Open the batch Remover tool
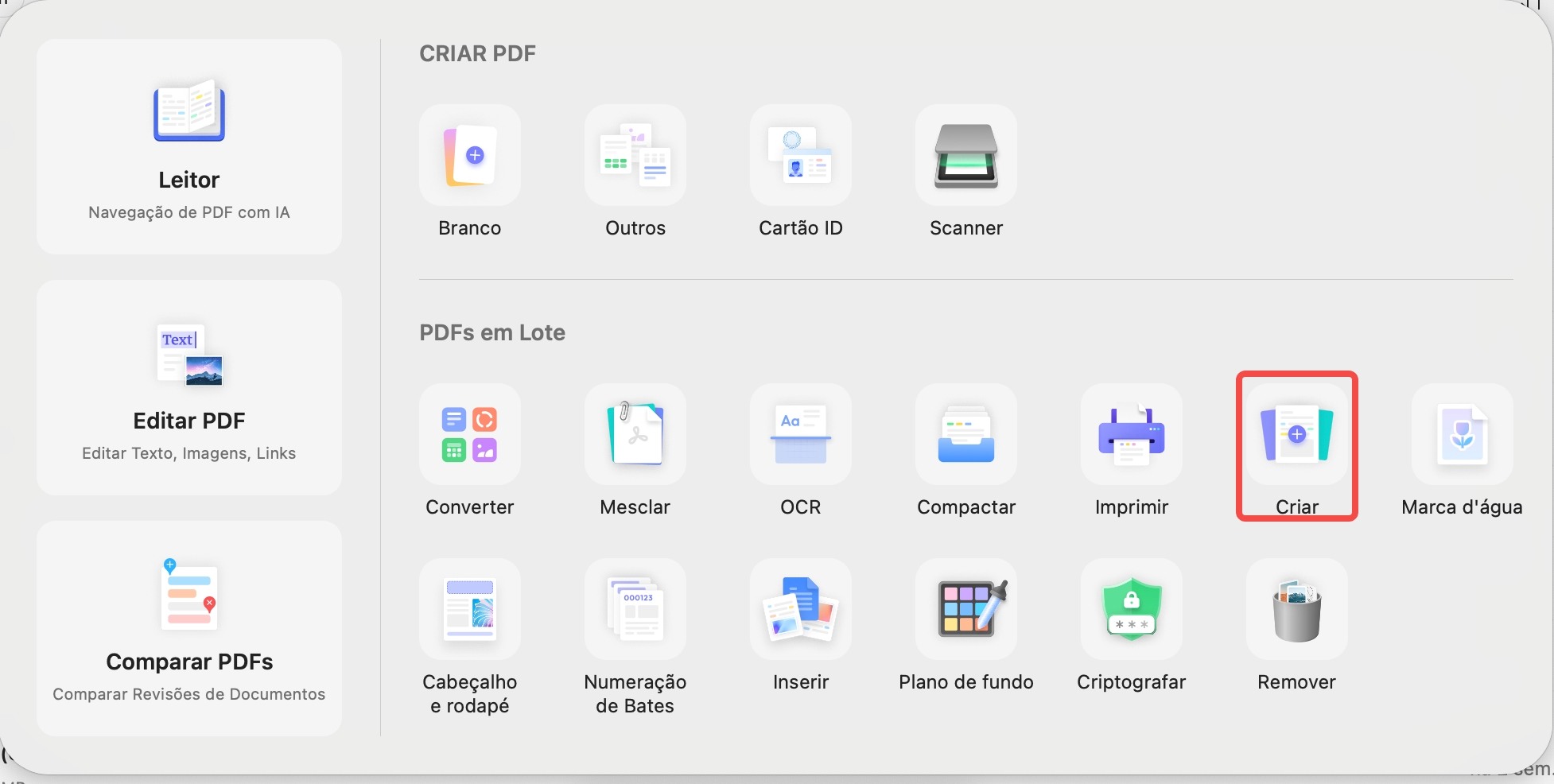 pos(1297,609)
